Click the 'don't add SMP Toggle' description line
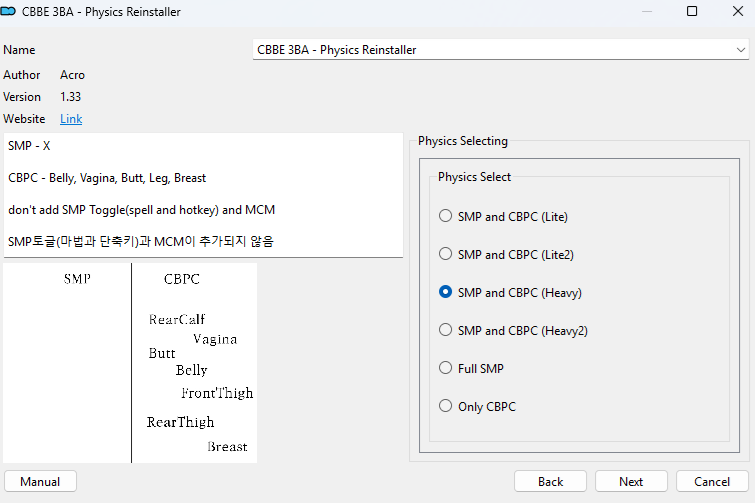The width and height of the screenshot is (755, 503). (142, 210)
